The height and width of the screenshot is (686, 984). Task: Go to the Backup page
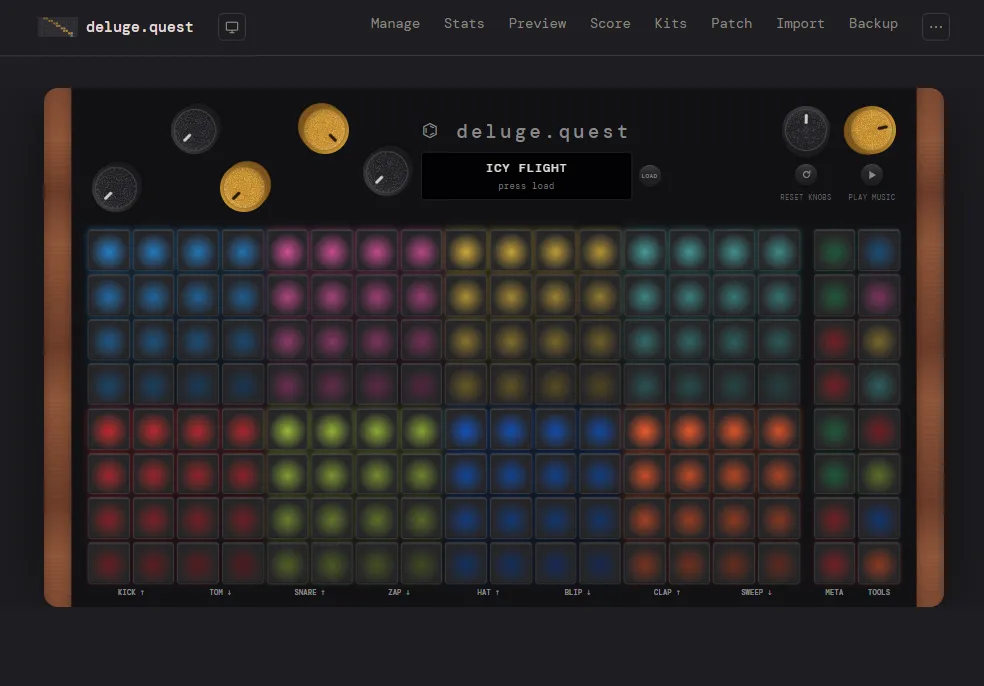[873, 23]
